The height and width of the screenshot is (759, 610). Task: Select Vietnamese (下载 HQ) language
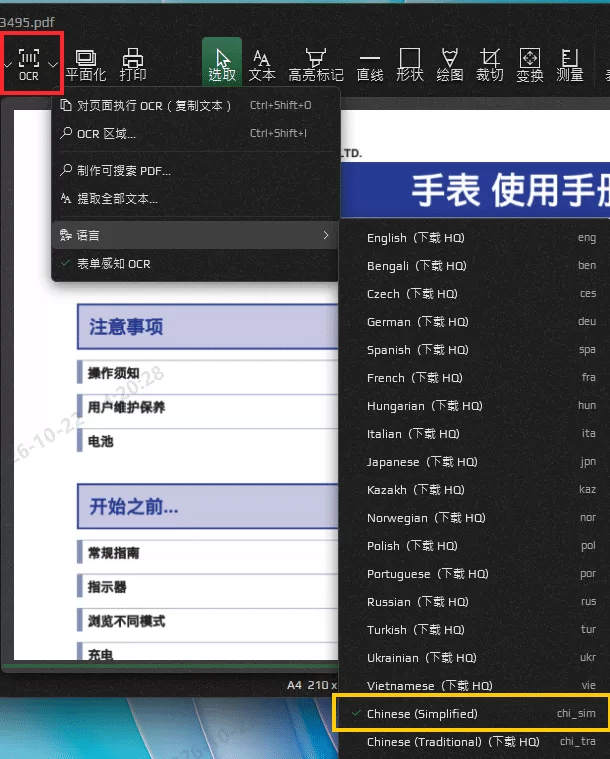(x=474, y=686)
